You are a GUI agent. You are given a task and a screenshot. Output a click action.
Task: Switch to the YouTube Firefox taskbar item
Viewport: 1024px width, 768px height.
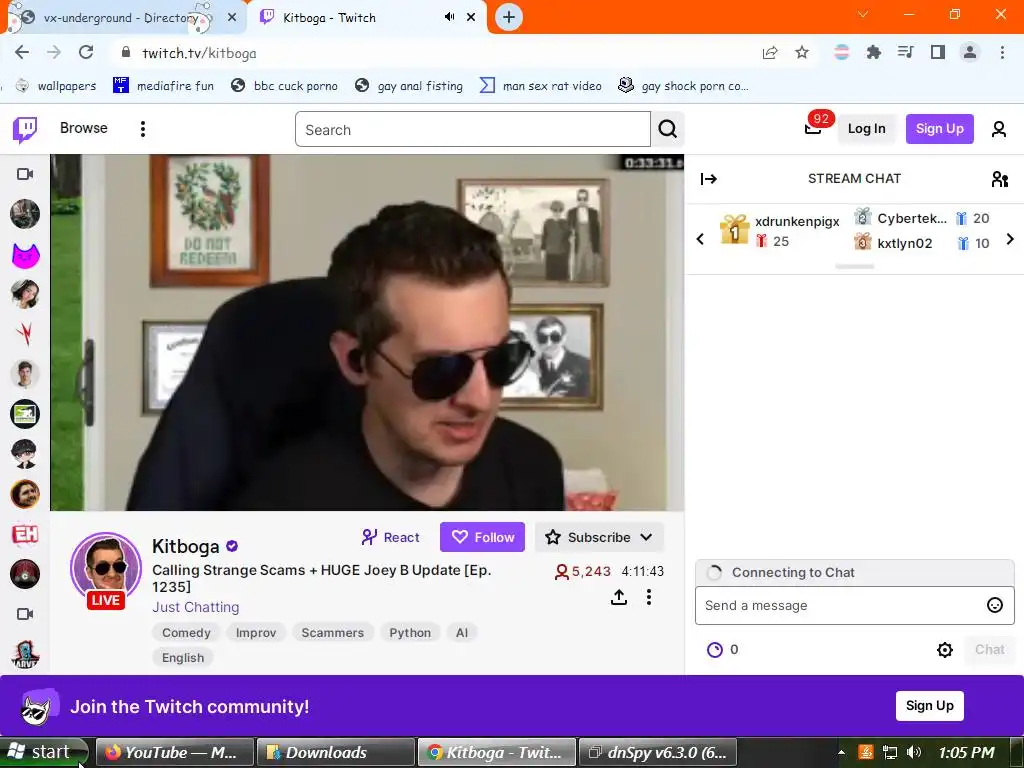pyautogui.click(x=174, y=752)
